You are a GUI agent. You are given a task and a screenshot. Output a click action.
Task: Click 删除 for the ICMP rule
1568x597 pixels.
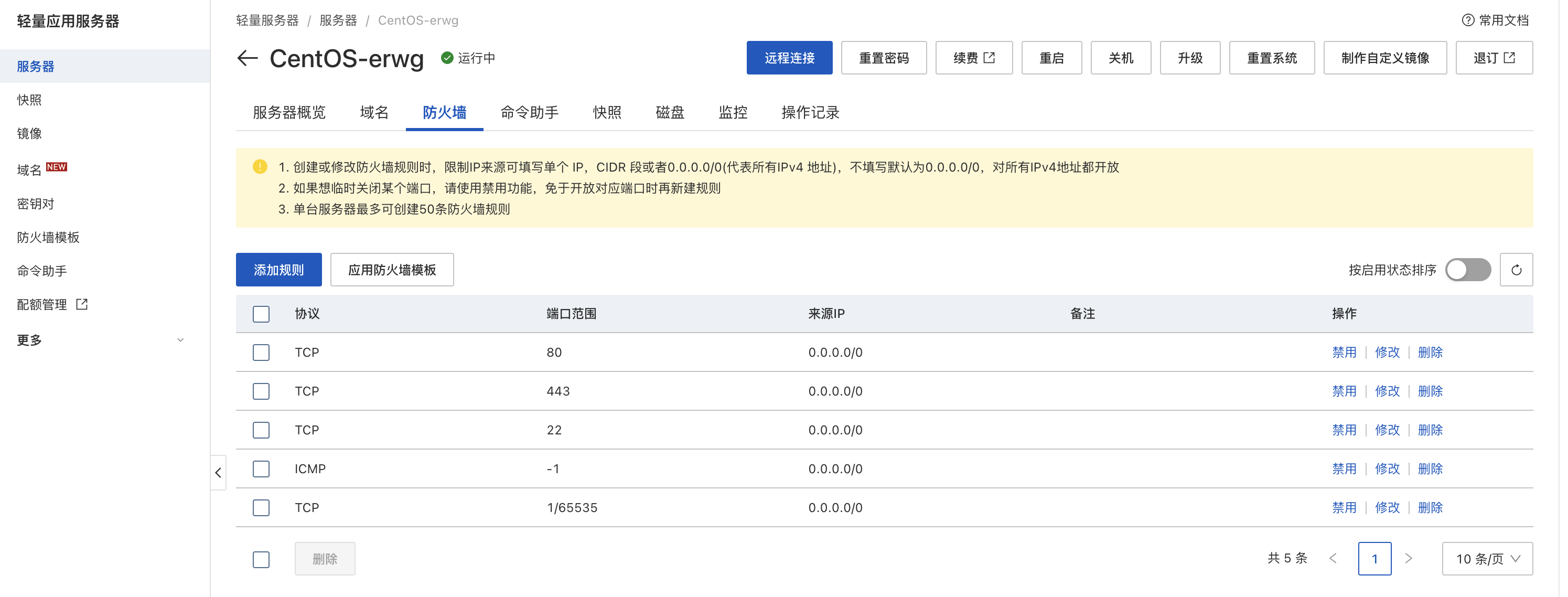tap(1431, 468)
